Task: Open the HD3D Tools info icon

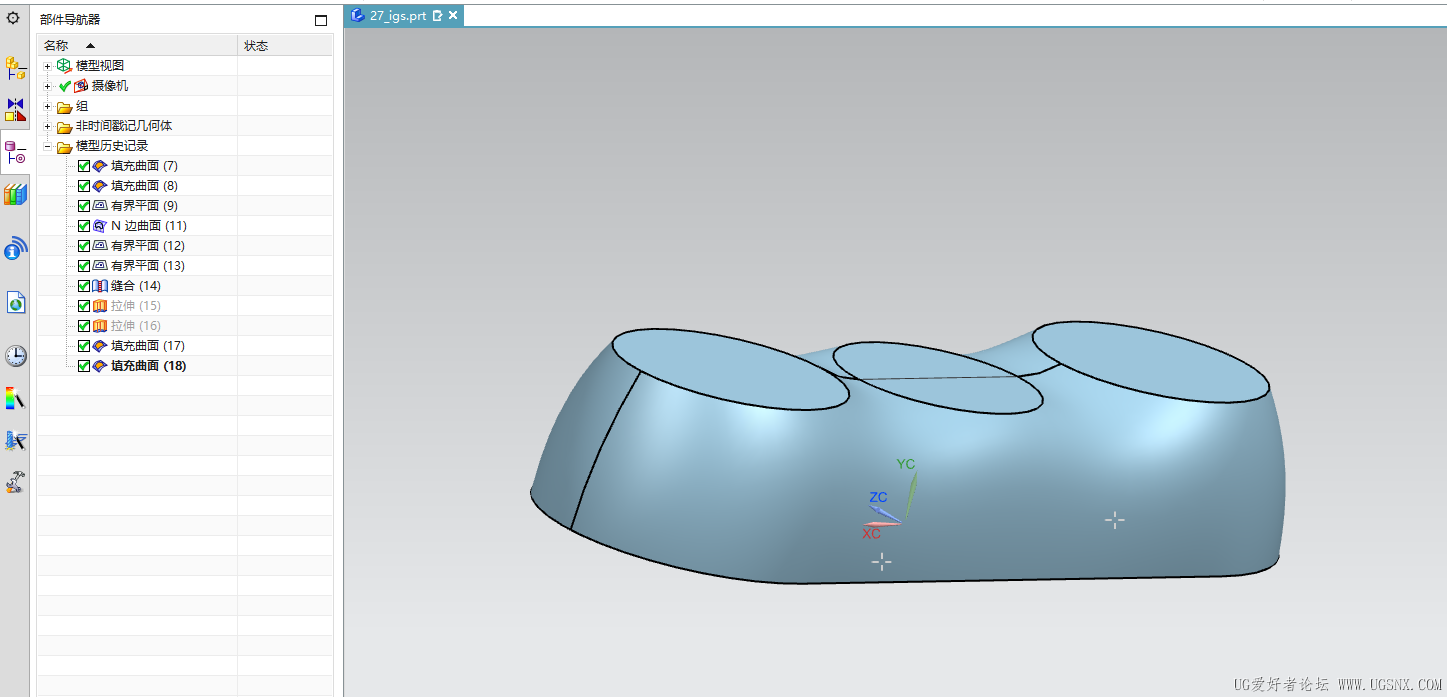Action: (x=15, y=248)
